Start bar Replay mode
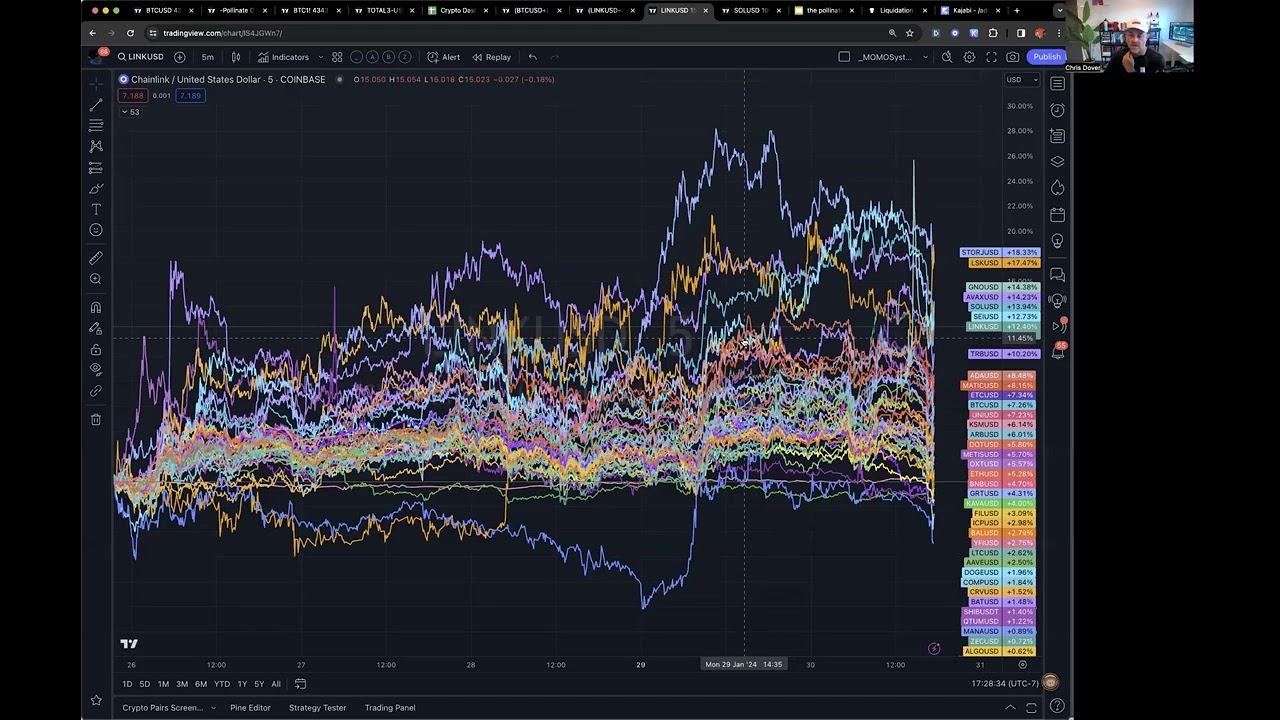This screenshot has height=720, width=1280. pyautogui.click(x=491, y=57)
